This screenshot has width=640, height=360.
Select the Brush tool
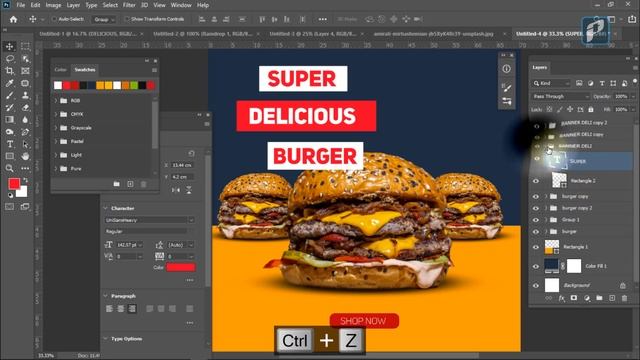(9, 95)
